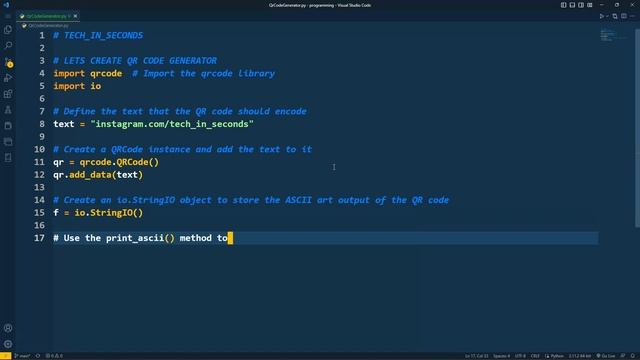Viewport: 640px width, 360px height.
Task: Click the '# Import the qrcode library' comment
Action: tap(203, 73)
